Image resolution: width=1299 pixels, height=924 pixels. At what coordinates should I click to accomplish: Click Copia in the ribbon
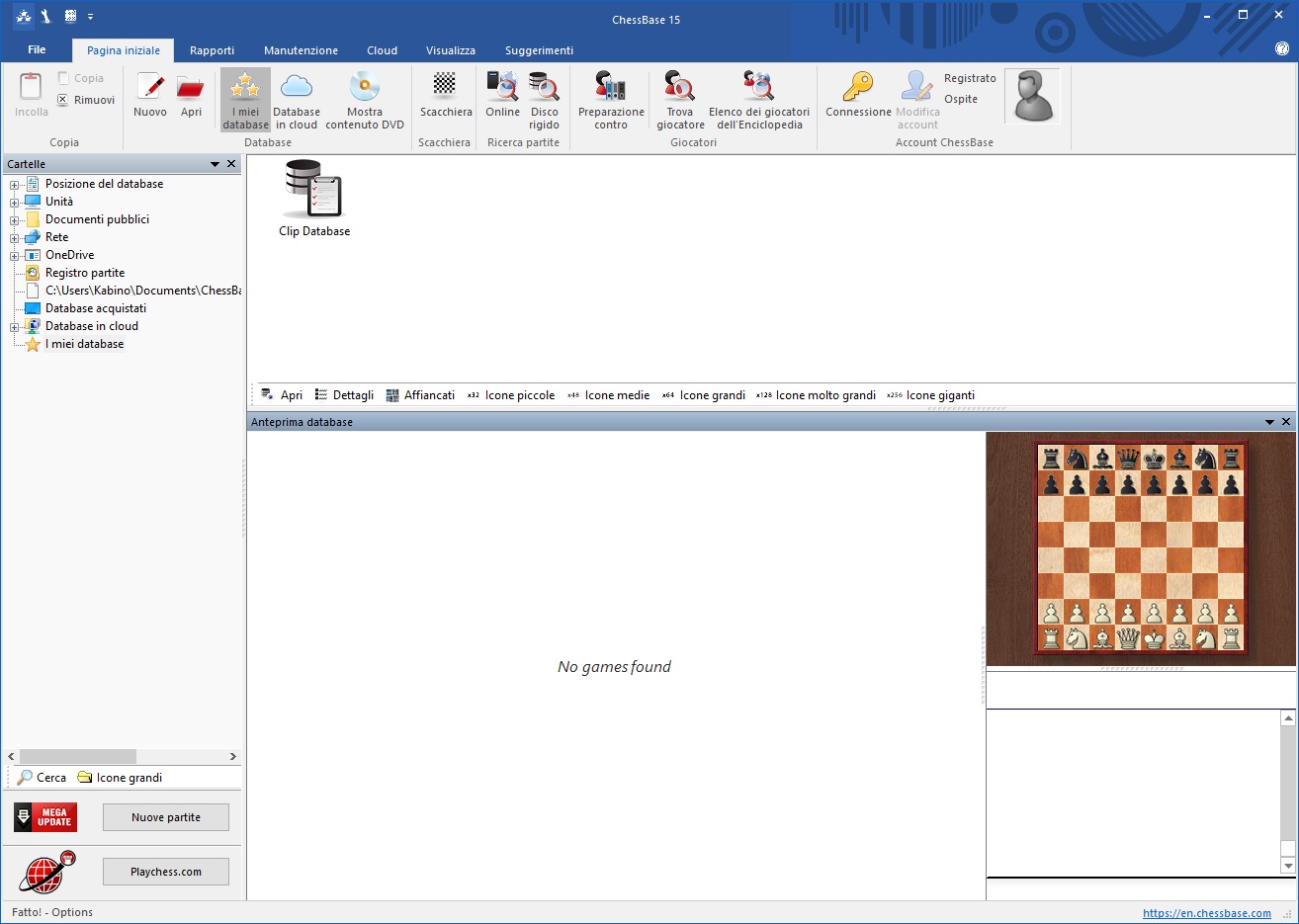click(x=80, y=78)
